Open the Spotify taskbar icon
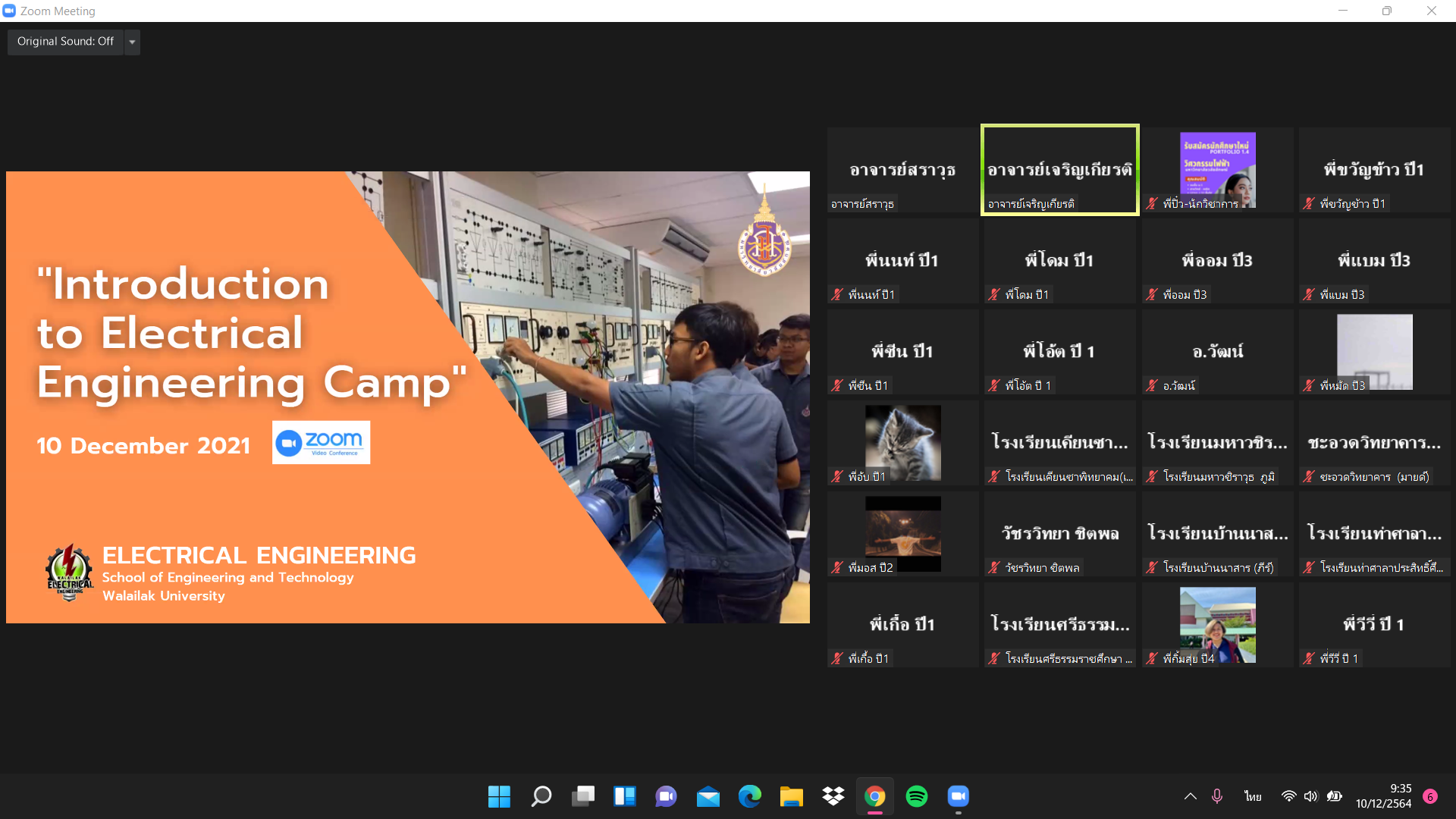 [x=916, y=796]
